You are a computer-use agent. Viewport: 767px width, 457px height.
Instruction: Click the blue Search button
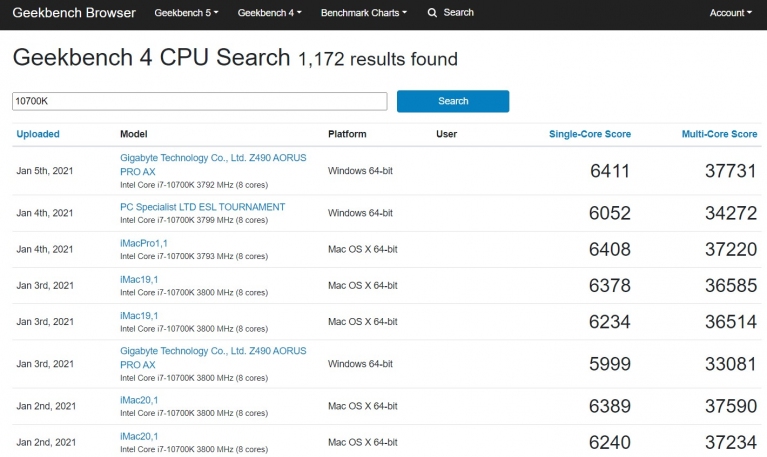pos(453,101)
